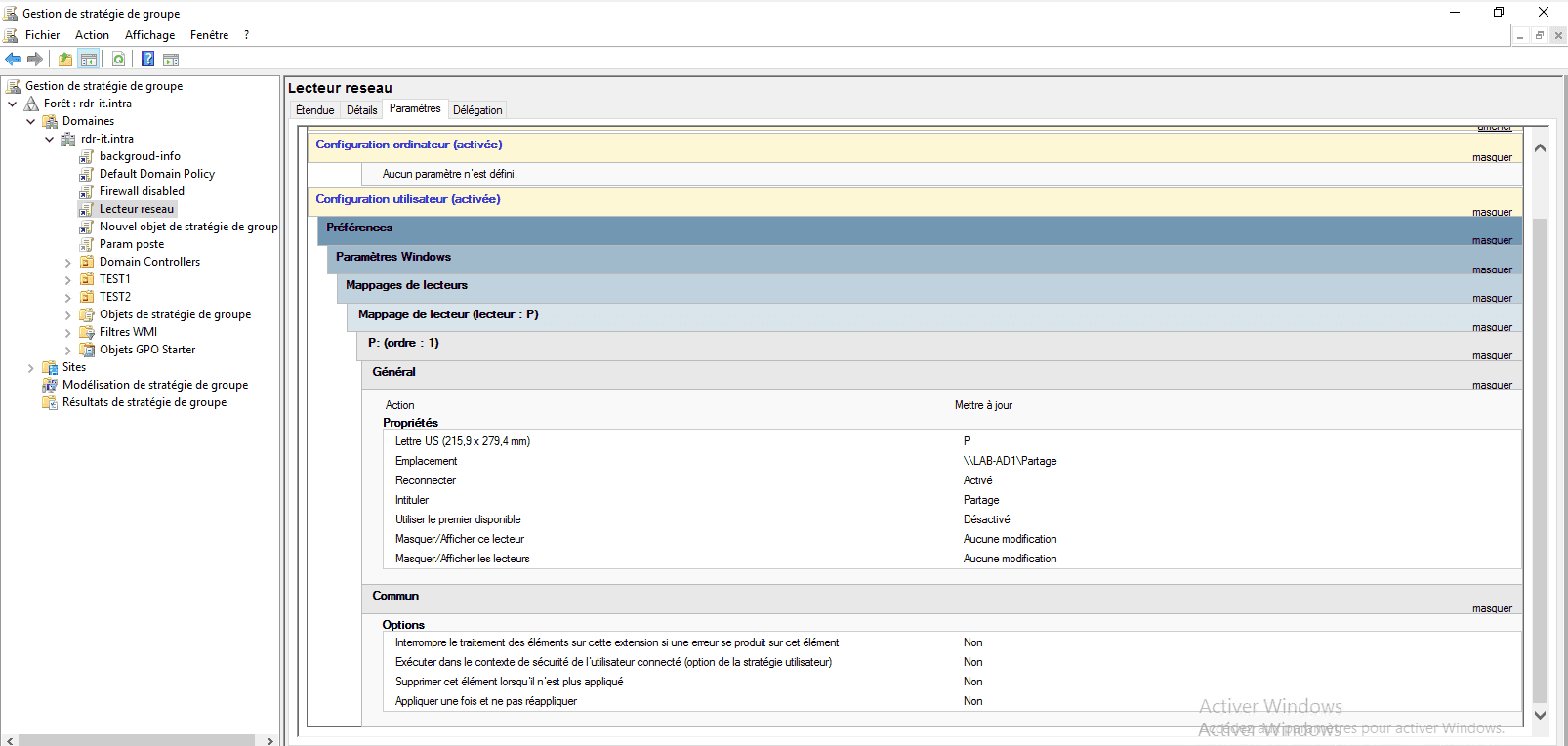The image size is (1568, 746).
Task: Click the Forêt : rdr-it.intra triangle icon
Action: (x=32, y=104)
